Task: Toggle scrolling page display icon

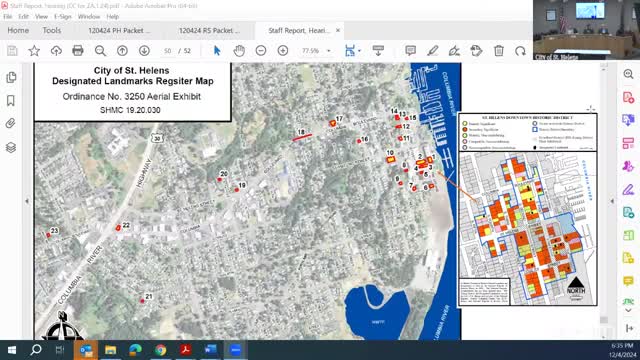Action: tap(378, 51)
